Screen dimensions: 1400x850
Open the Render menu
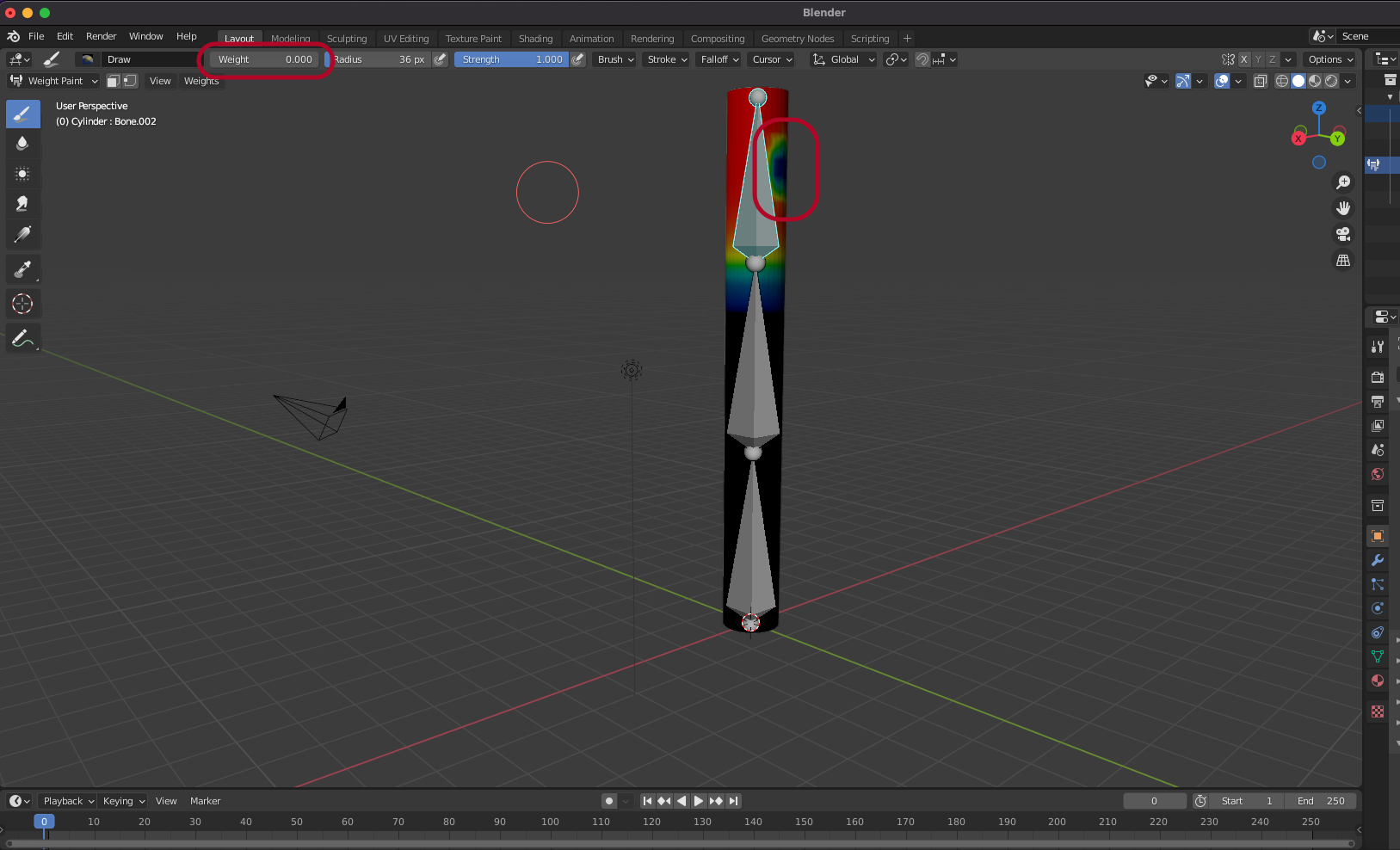click(x=101, y=36)
